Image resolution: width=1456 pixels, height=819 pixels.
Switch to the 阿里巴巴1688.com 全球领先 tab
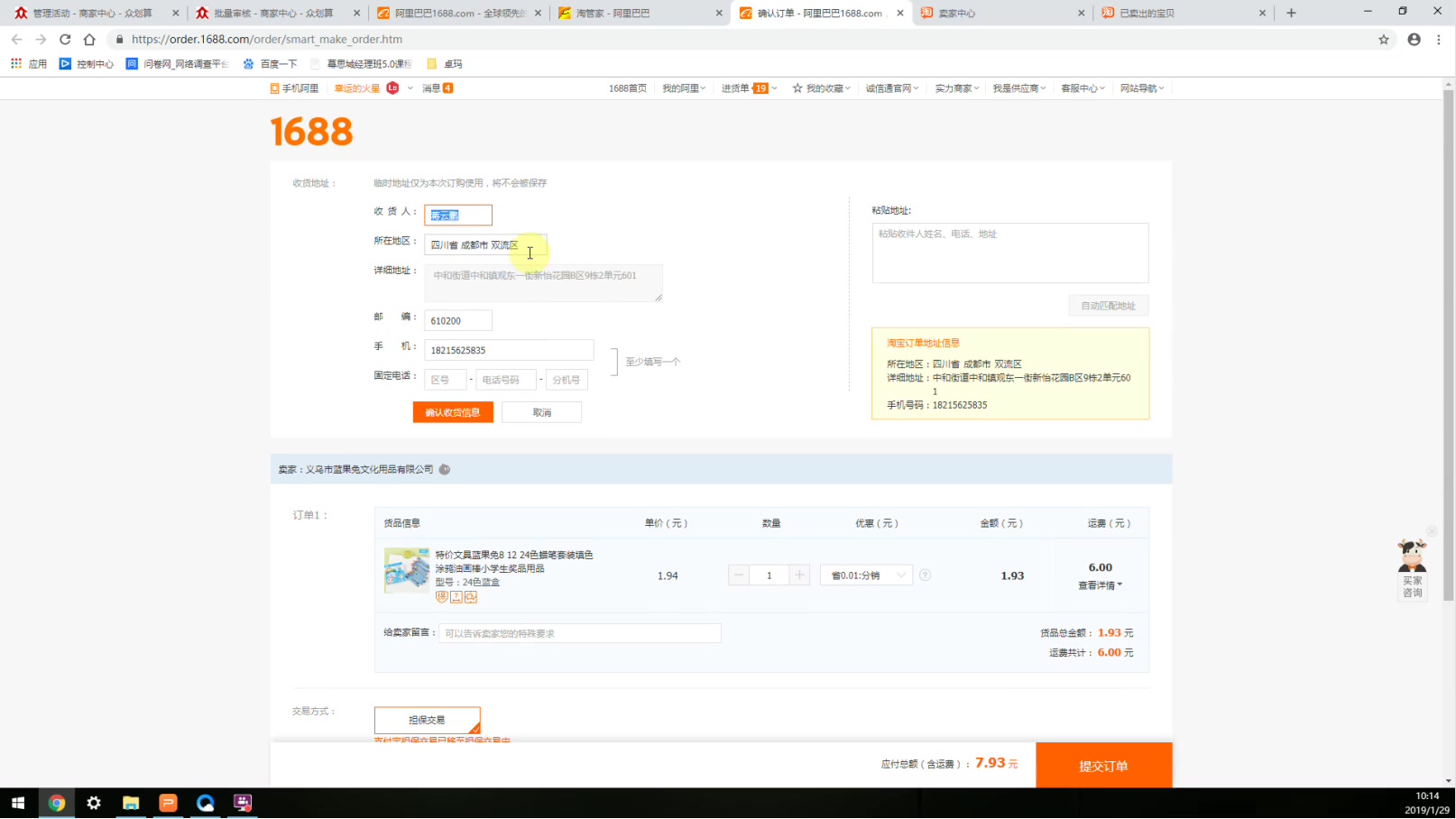[458, 13]
